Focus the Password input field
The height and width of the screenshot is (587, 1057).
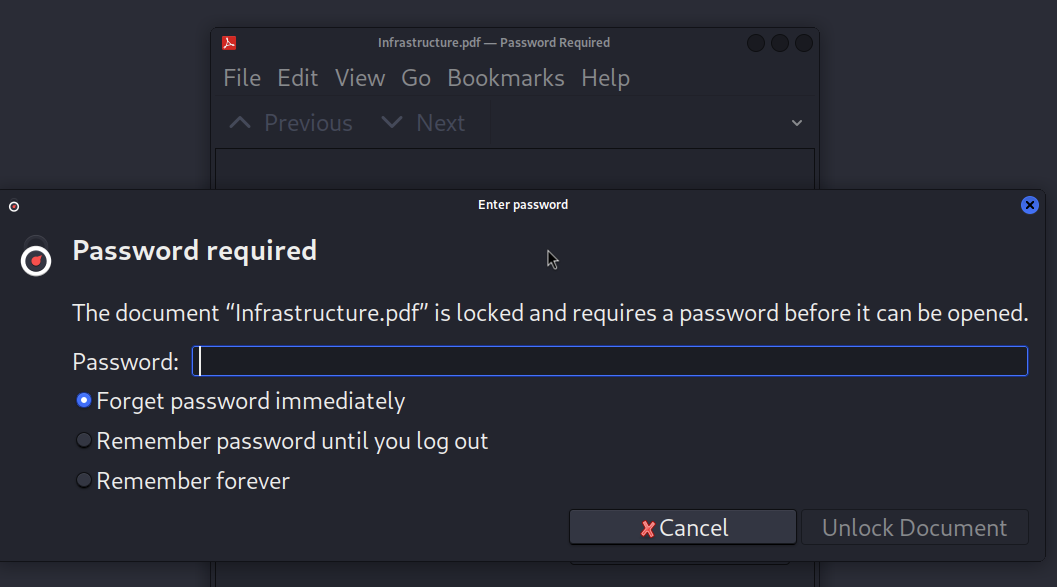[x=610, y=361]
